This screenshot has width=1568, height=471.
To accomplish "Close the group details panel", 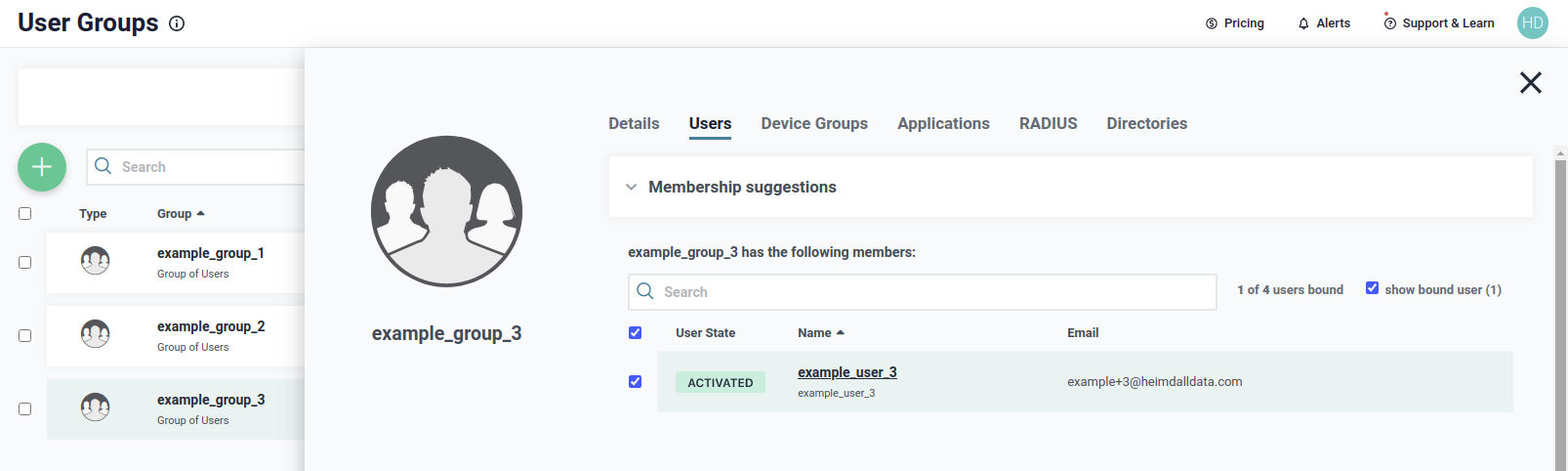I will (1530, 83).
